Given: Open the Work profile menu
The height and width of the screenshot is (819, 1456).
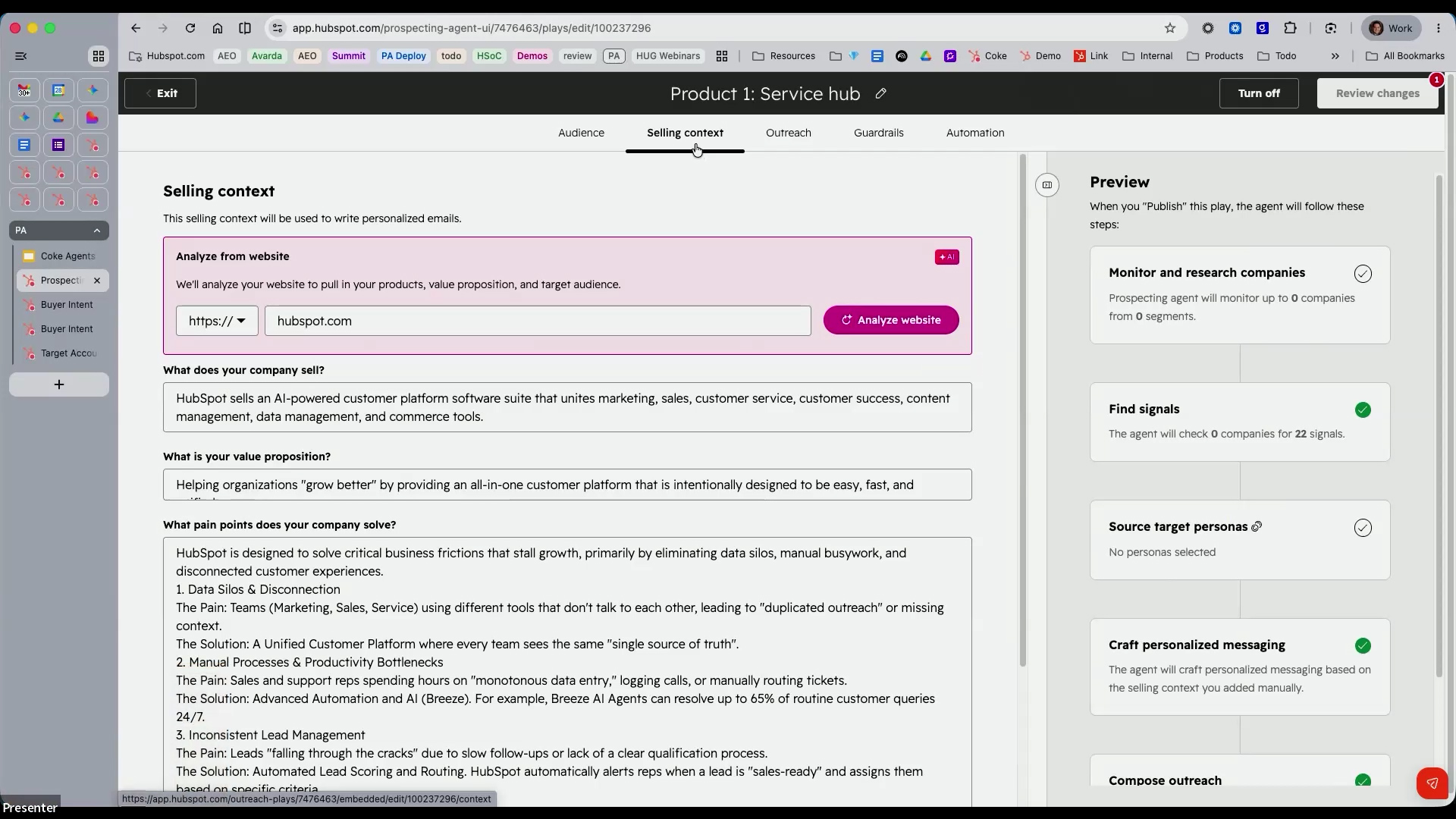Looking at the screenshot, I should coord(1391,28).
